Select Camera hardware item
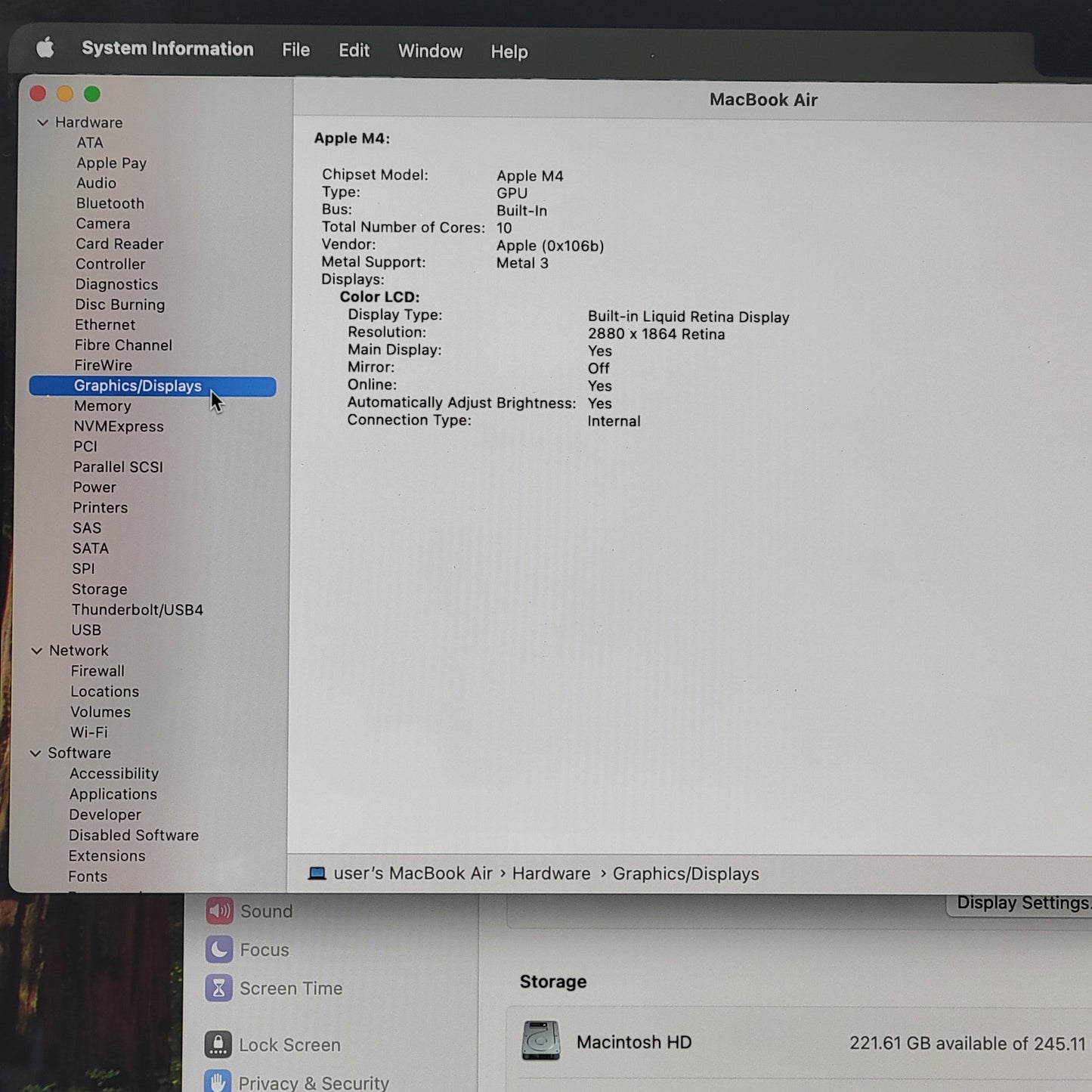 click(103, 224)
